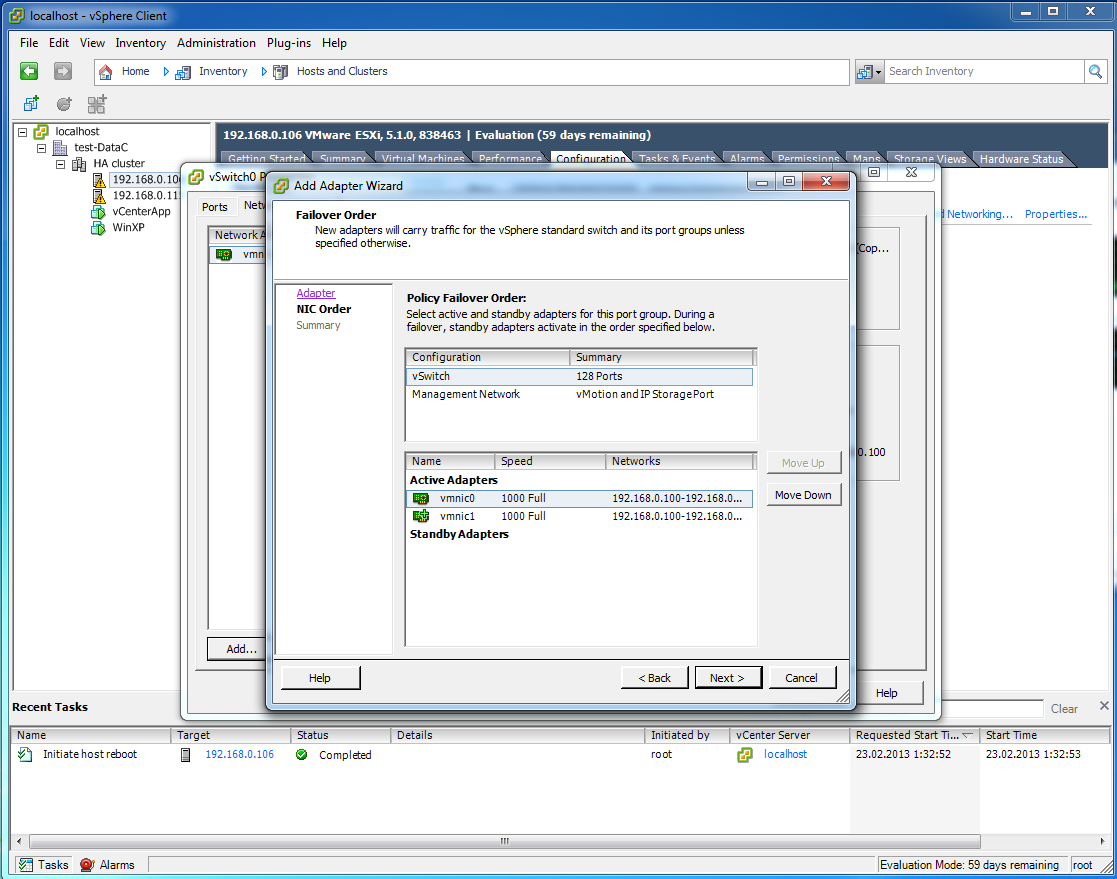Click the green Completed status icon

pos(302,754)
